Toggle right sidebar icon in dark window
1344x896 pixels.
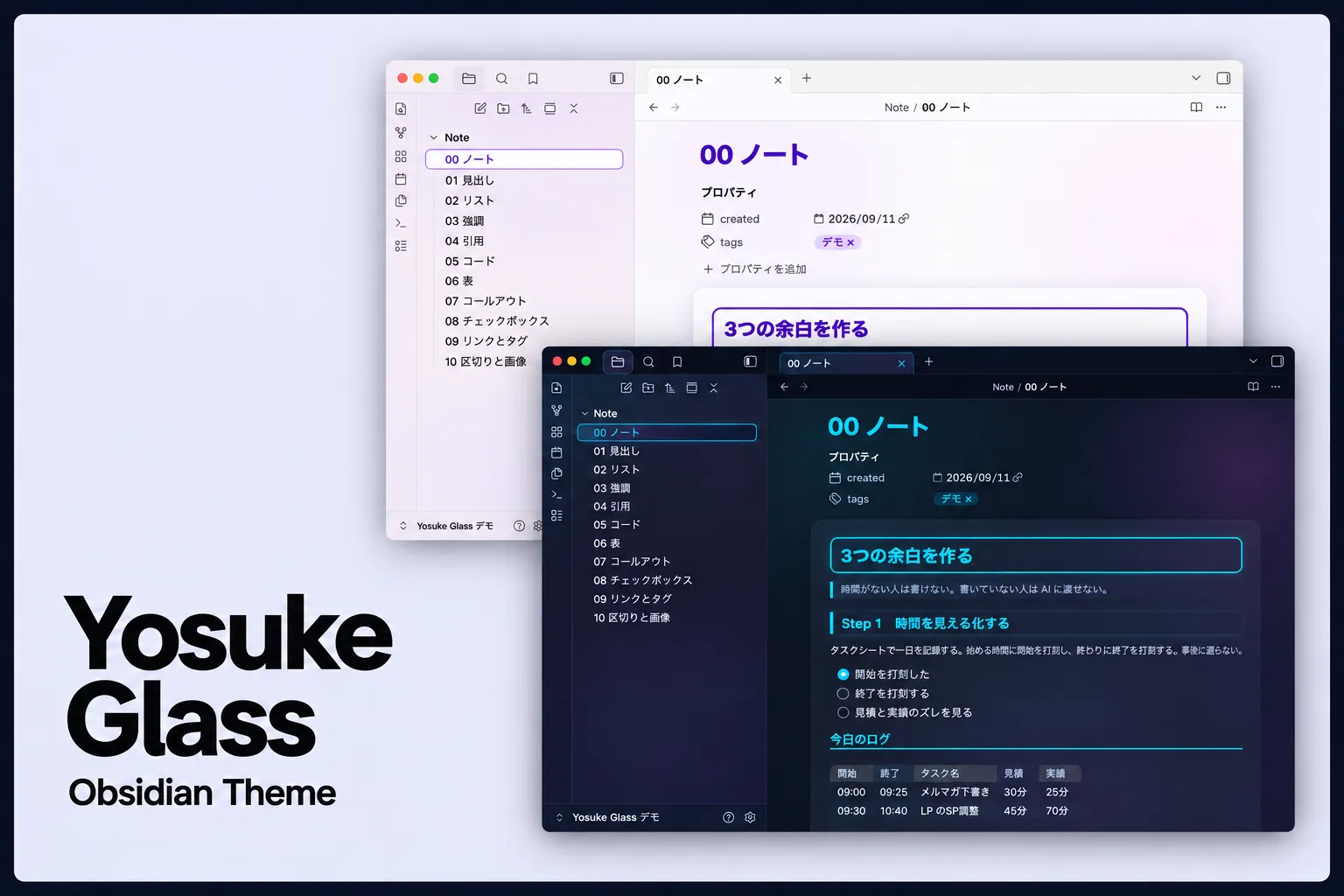[x=1277, y=361]
